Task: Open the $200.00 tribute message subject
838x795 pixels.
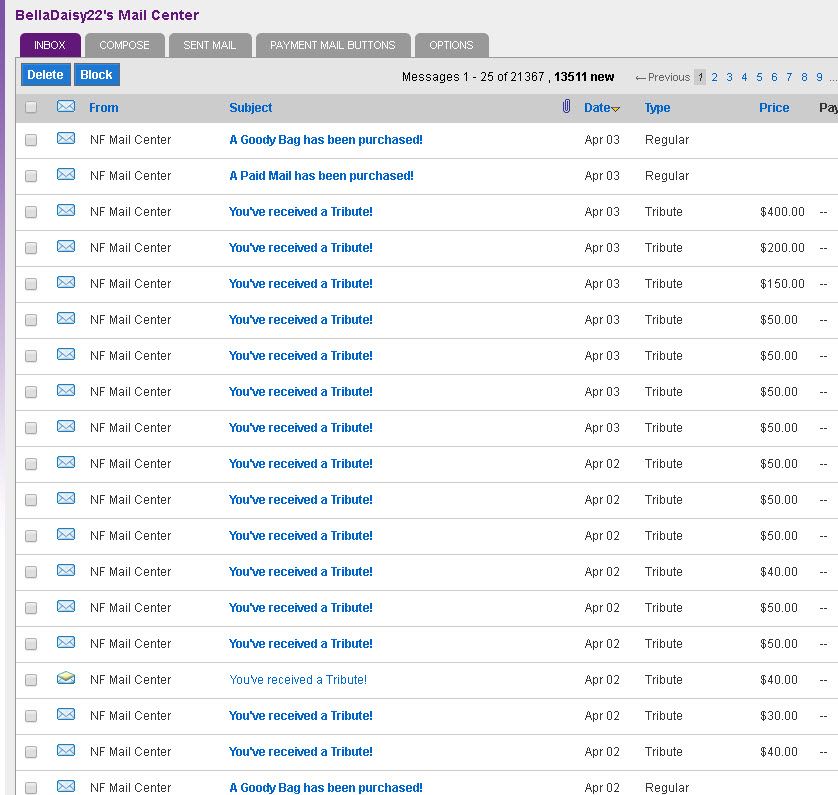Action: [x=301, y=248]
